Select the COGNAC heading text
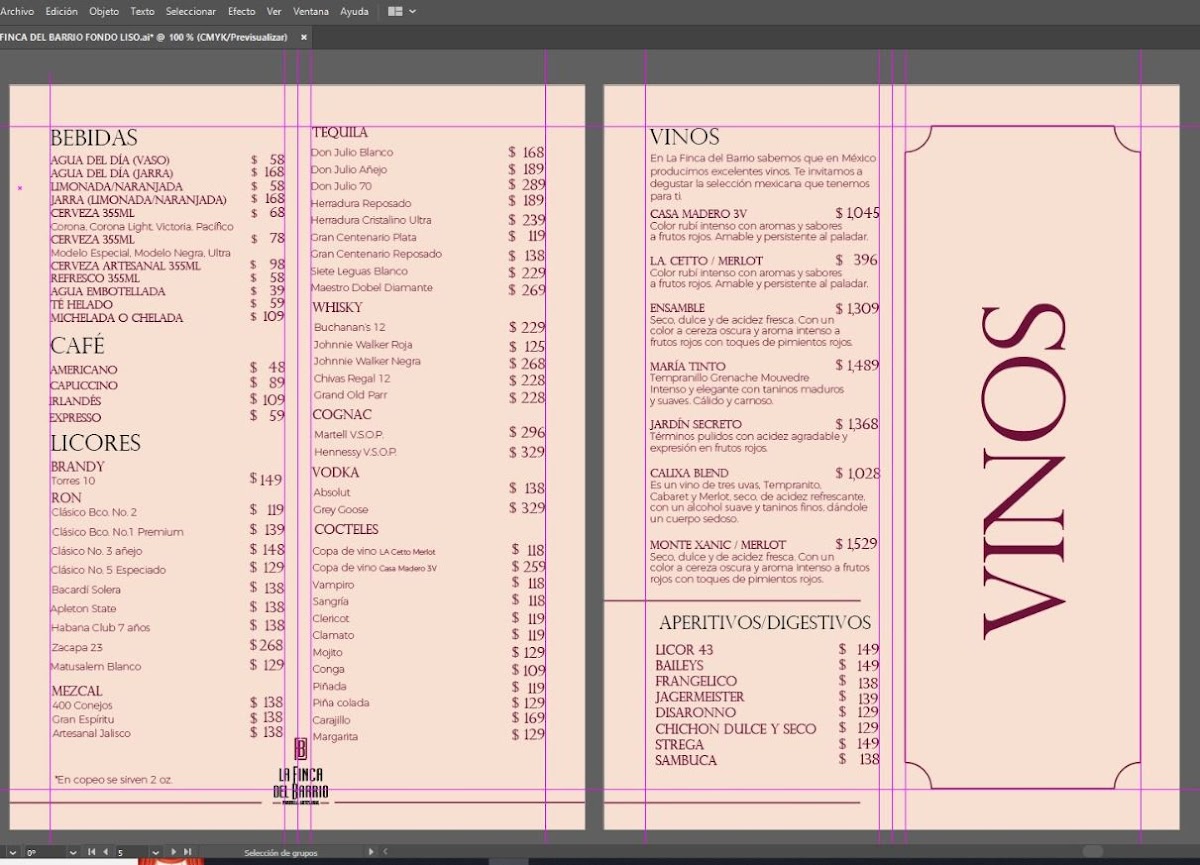This screenshot has height=865, width=1200. click(342, 414)
